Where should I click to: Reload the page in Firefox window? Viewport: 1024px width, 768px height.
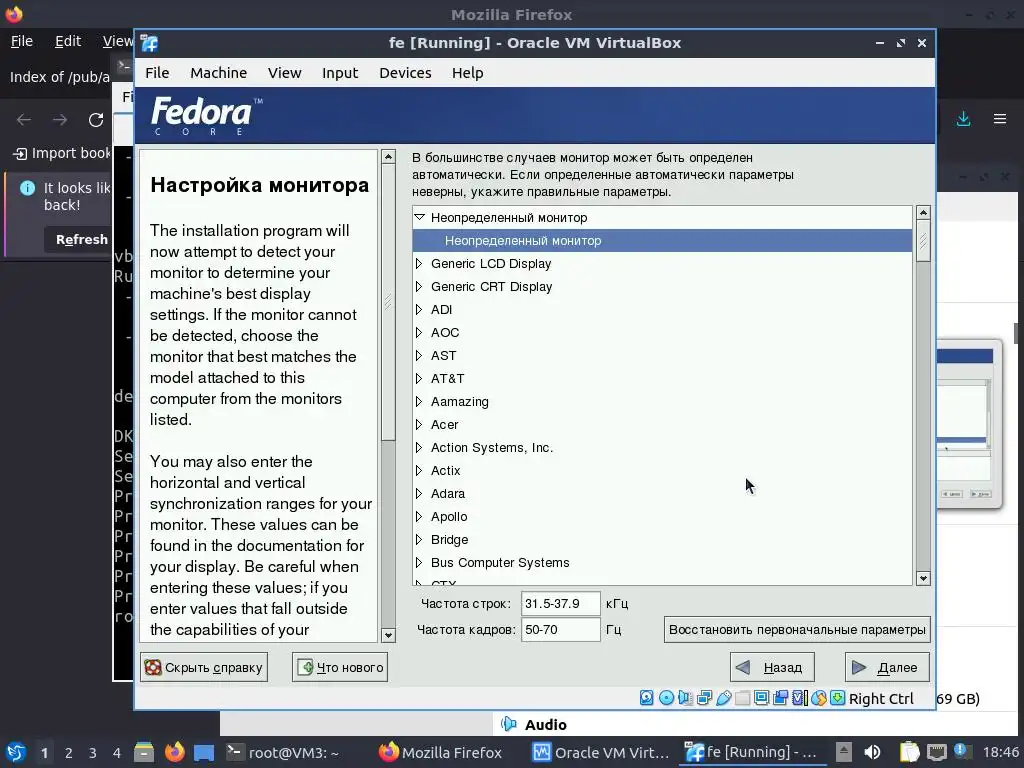pyautogui.click(x=96, y=120)
